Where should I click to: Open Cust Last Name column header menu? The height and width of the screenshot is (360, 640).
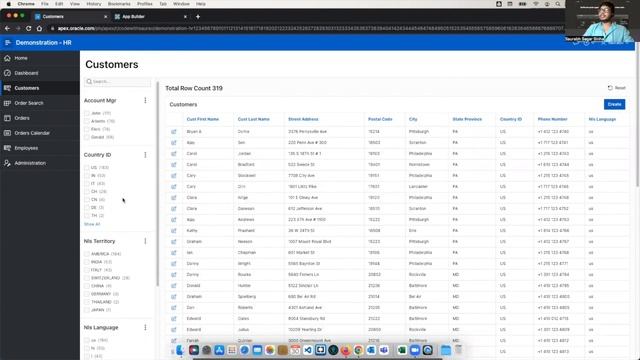pyautogui.click(x=253, y=119)
